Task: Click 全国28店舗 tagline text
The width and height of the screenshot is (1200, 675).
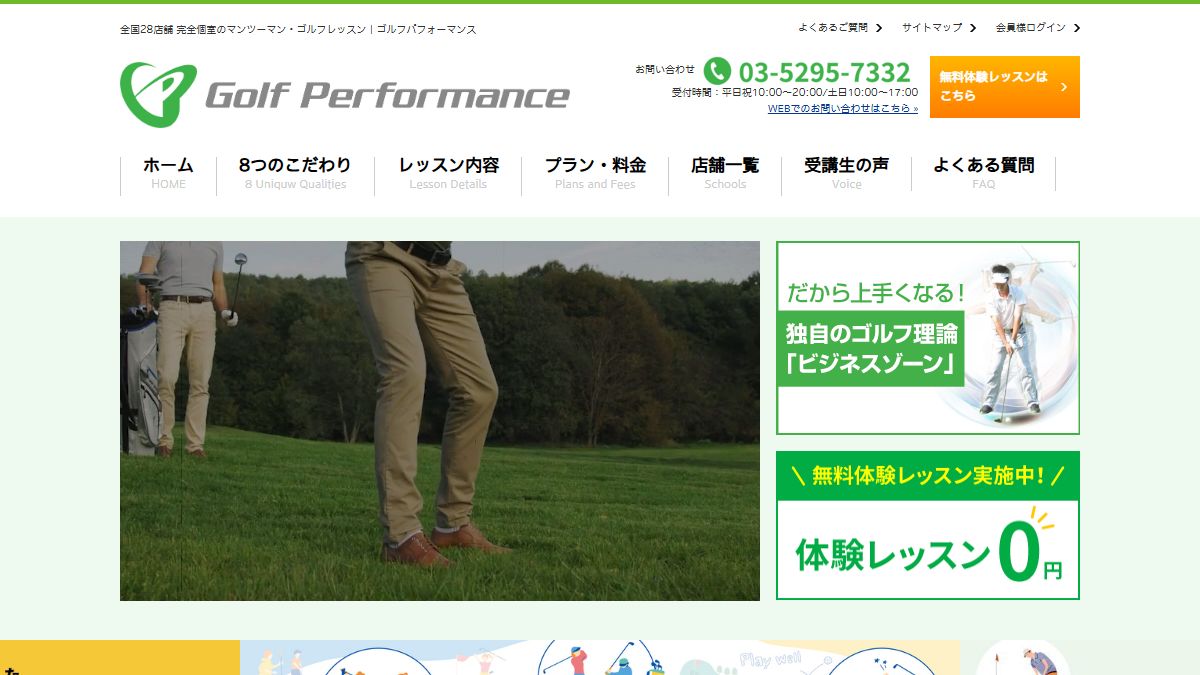Action: 298,29
